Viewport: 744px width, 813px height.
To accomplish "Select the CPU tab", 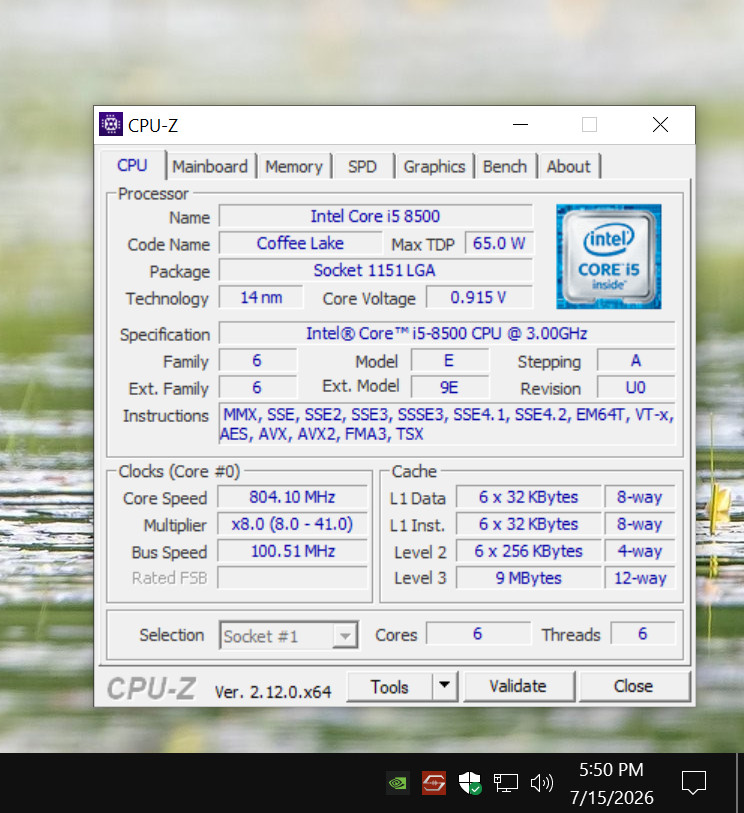I will [132, 165].
